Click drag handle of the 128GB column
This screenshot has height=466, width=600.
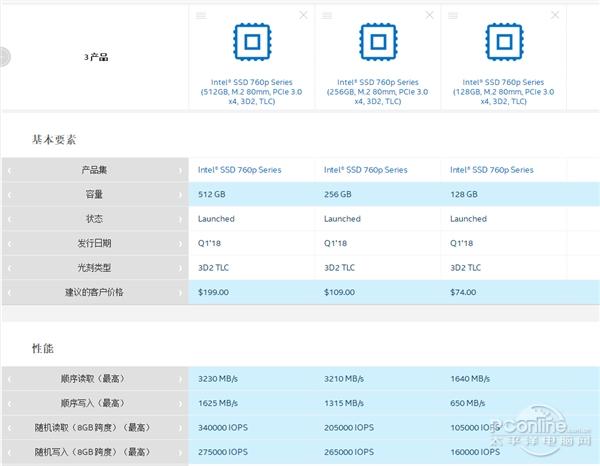tap(453, 15)
